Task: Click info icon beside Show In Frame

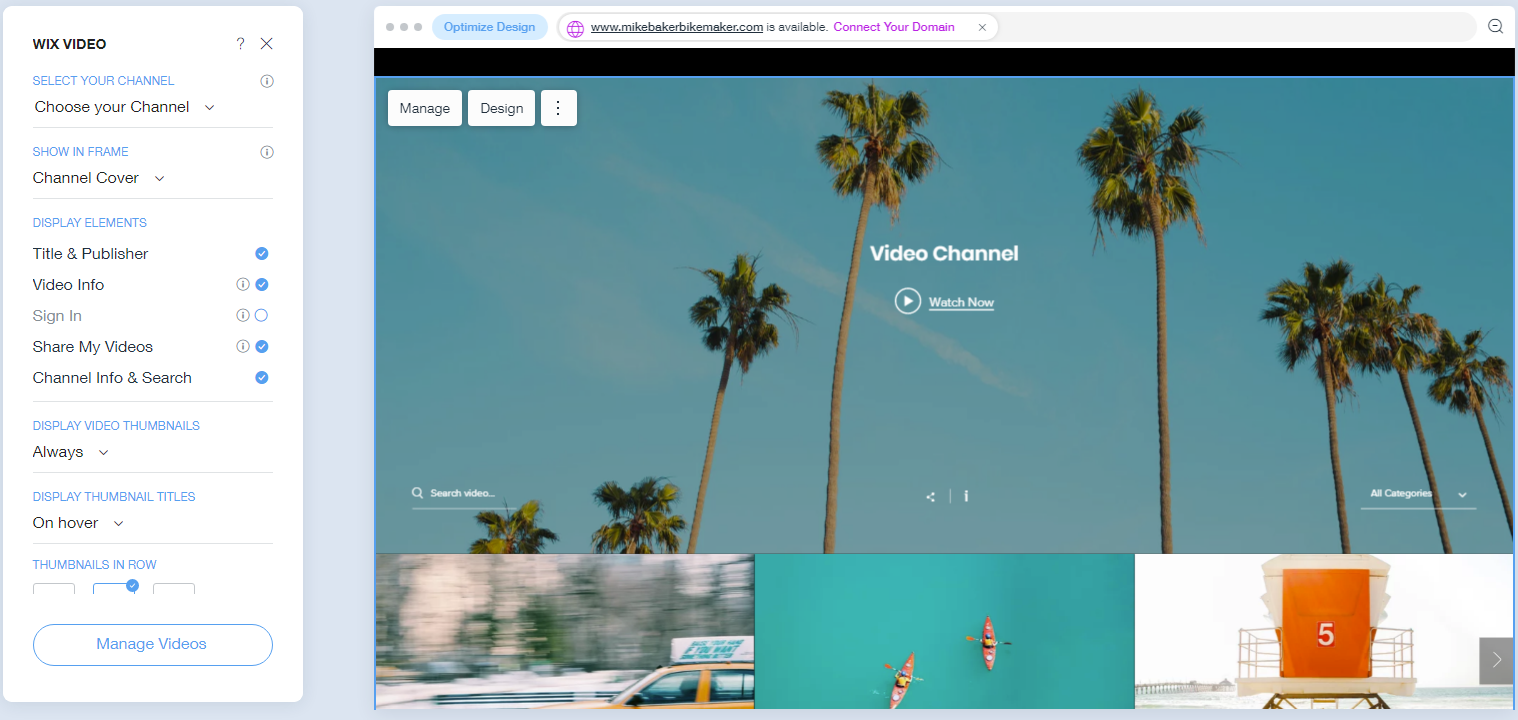Action: (267, 152)
